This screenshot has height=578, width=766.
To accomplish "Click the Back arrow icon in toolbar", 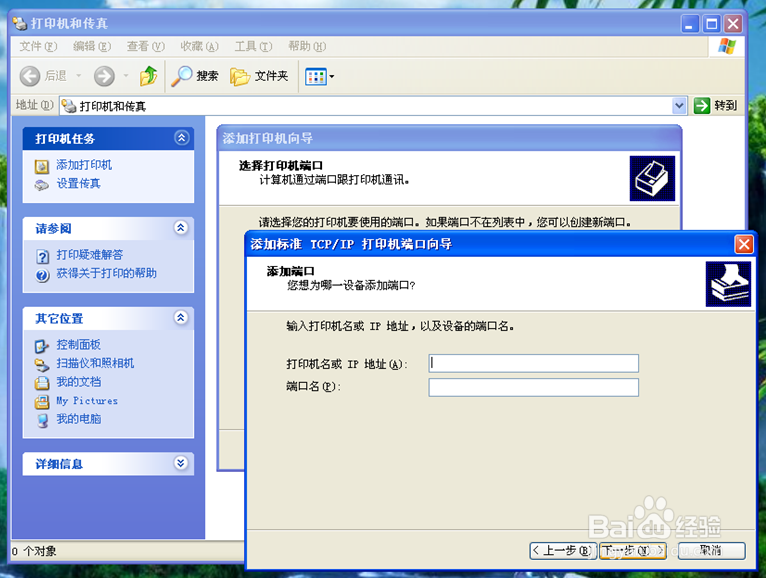I will point(30,76).
